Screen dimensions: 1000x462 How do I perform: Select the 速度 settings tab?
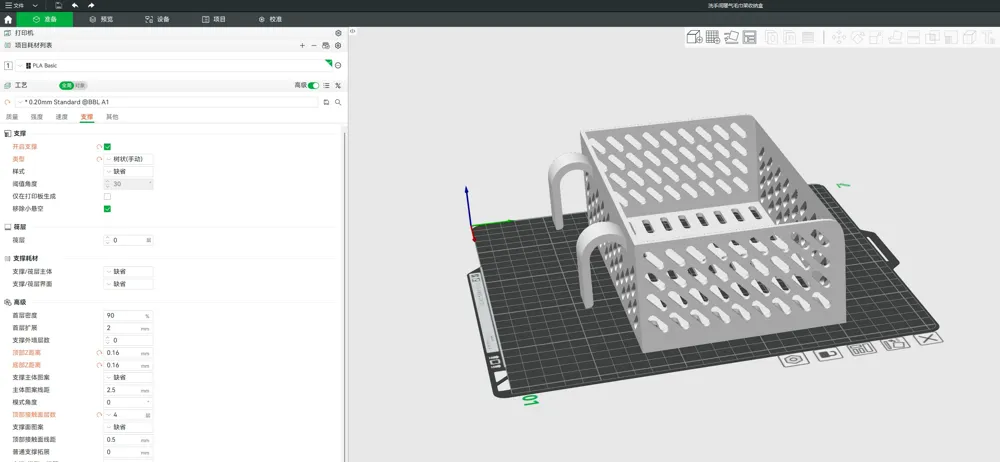(62, 117)
